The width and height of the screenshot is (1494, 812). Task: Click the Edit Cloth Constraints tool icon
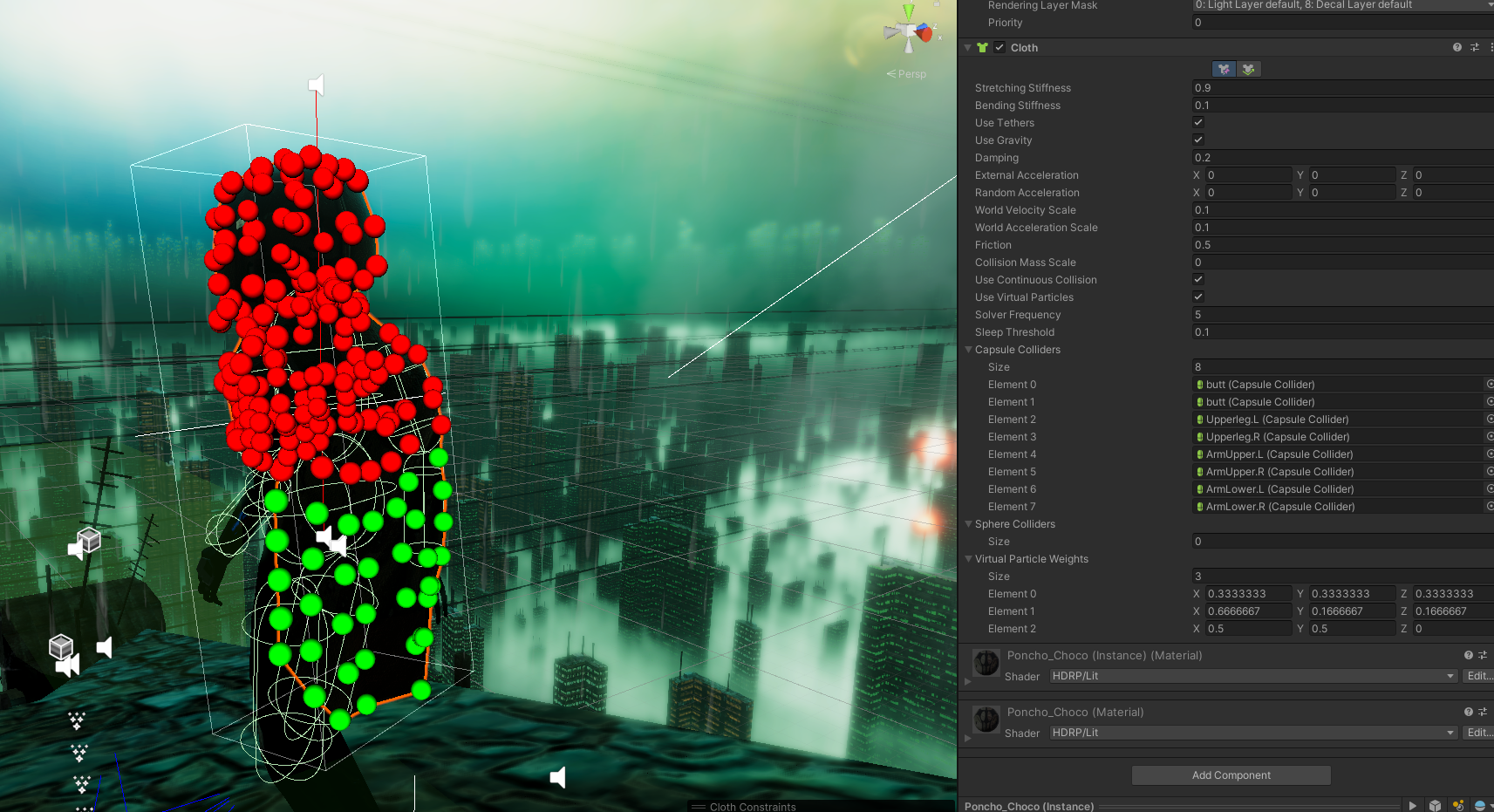click(x=1225, y=69)
